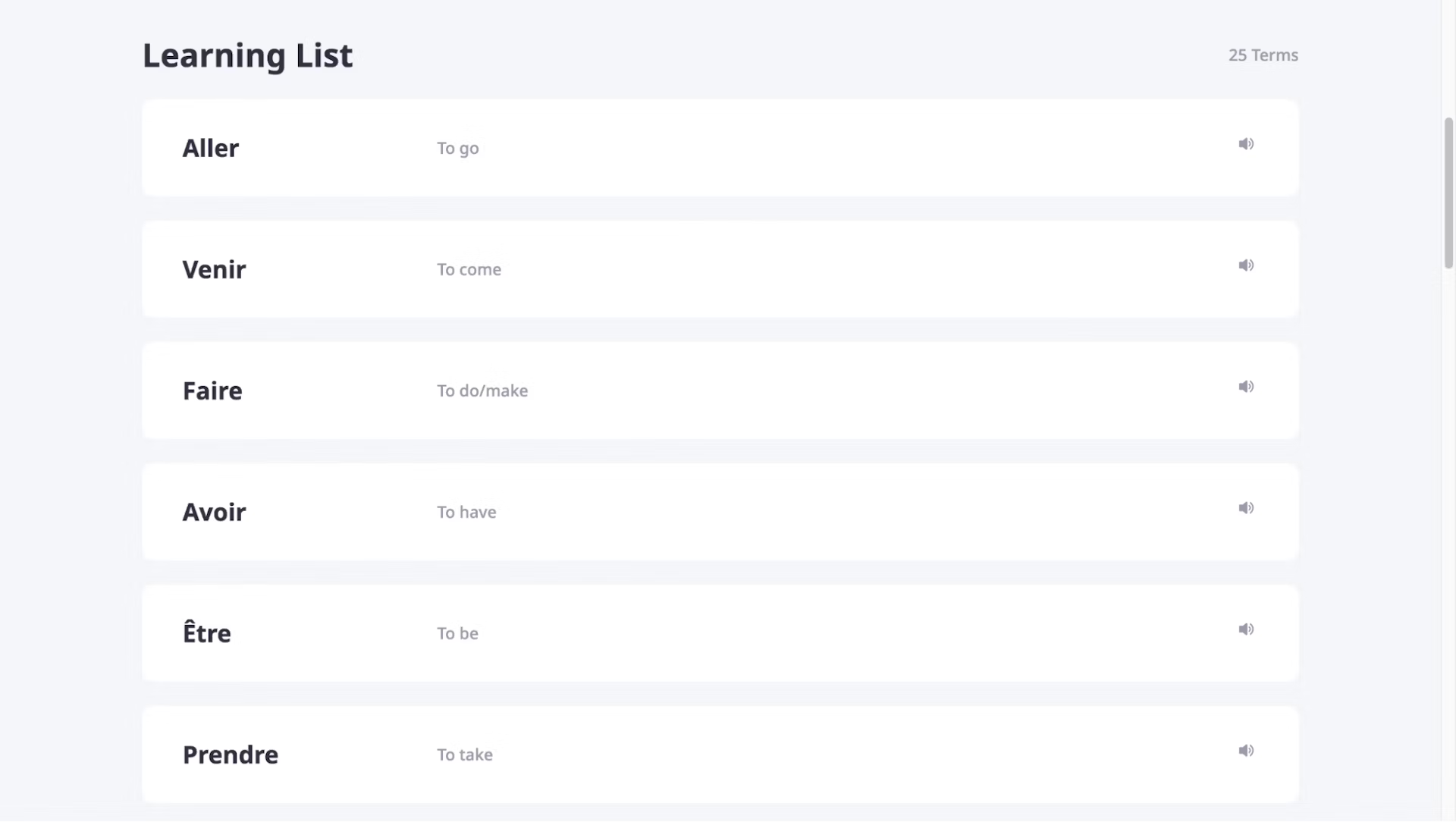
Task: Click the word Prendre
Action: [231, 755]
